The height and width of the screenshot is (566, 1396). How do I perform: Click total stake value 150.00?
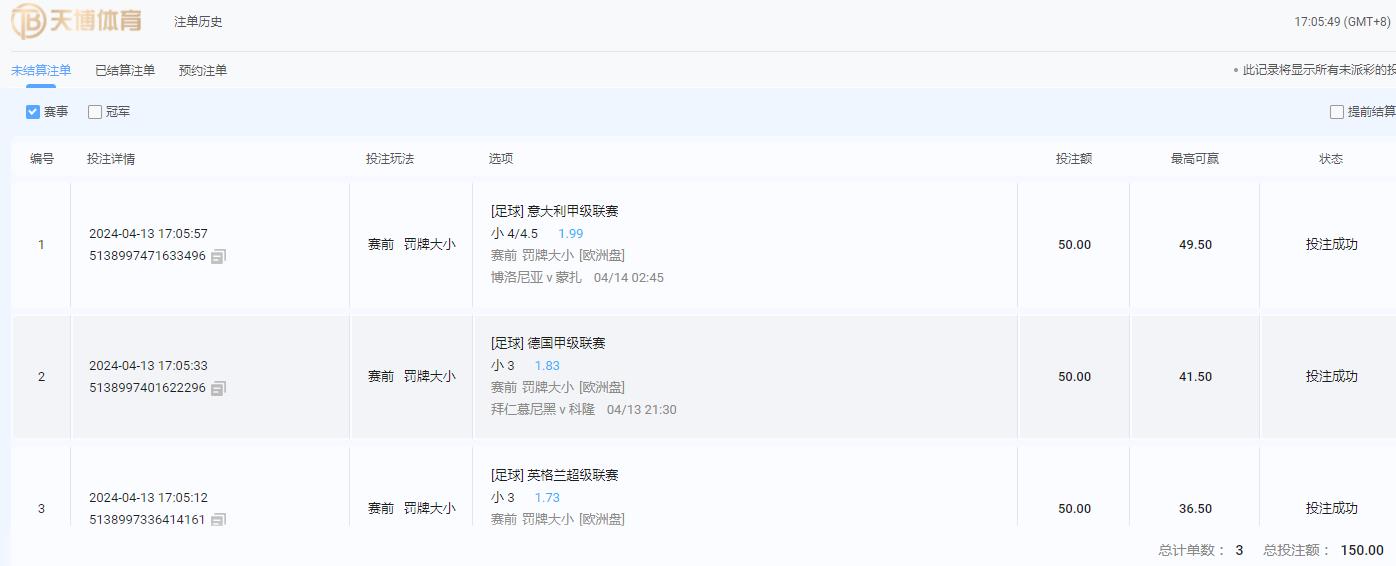(1362, 550)
